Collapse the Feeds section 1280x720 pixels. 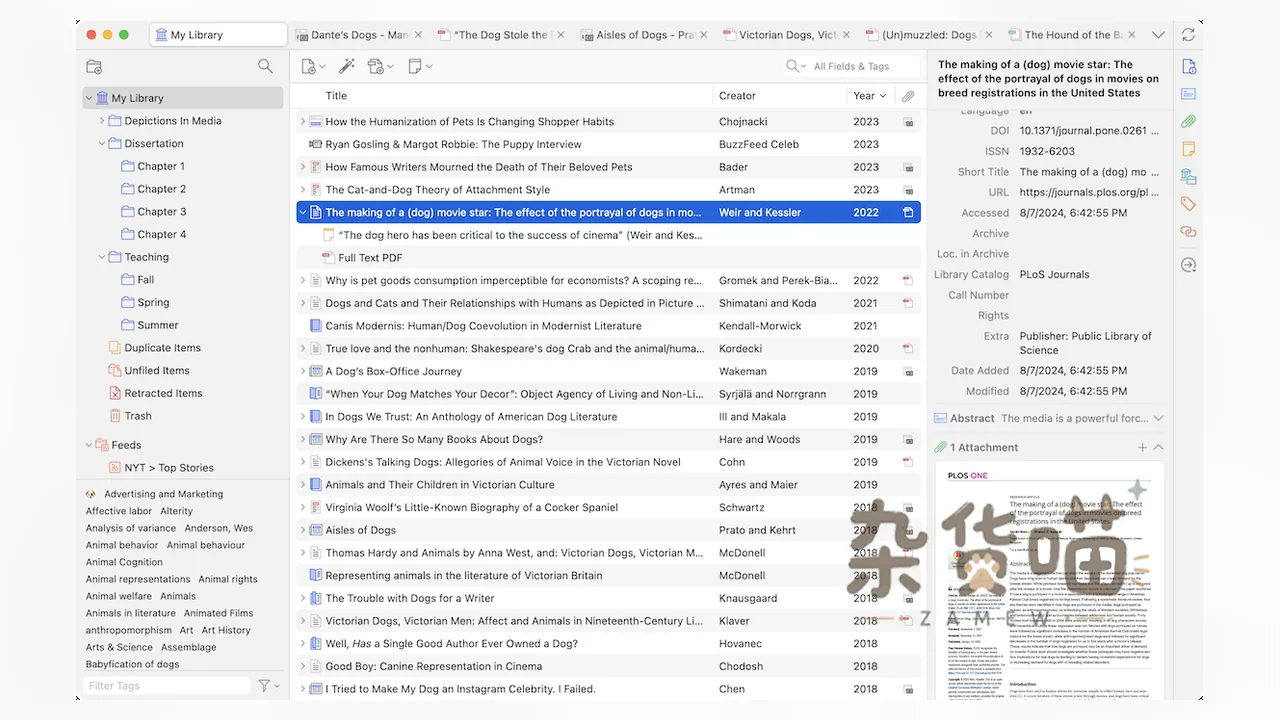[x=89, y=445]
